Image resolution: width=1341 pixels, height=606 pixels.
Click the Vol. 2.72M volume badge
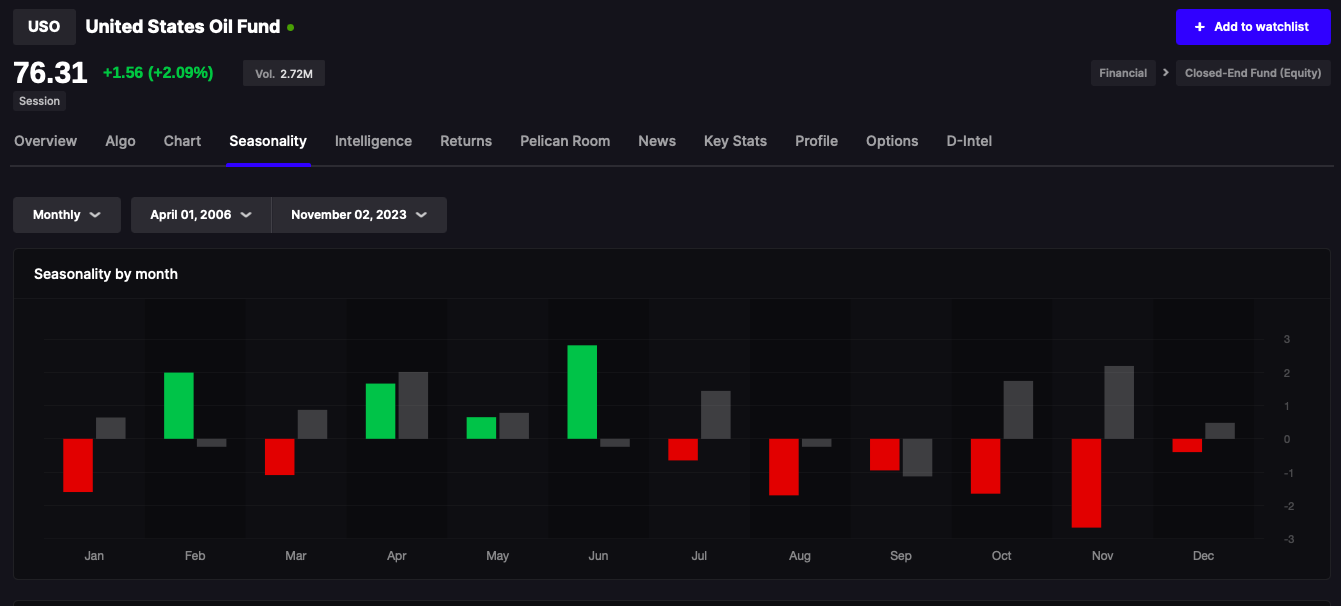(x=284, y=73)
